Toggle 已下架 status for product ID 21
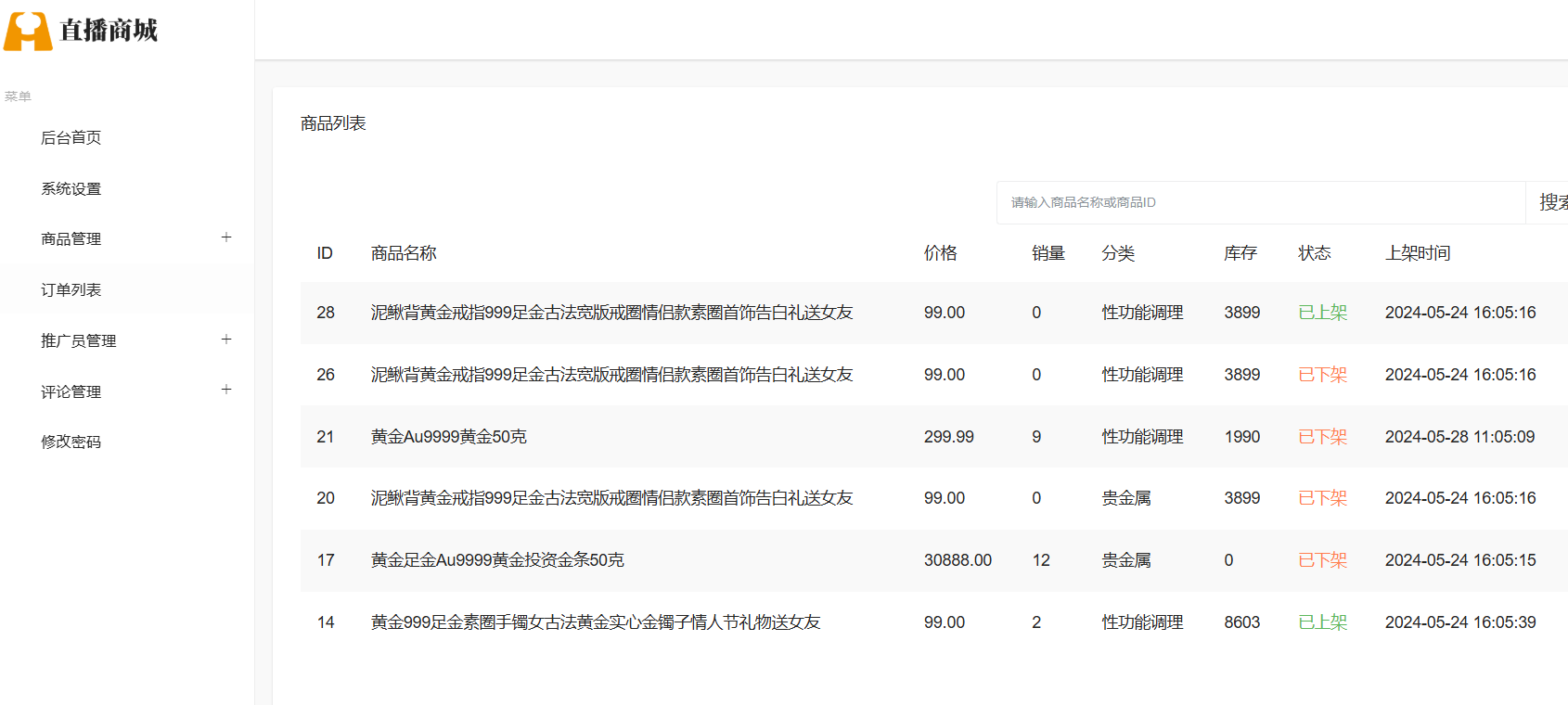The image size is (1568, 705). click(x=1322, y=437)
